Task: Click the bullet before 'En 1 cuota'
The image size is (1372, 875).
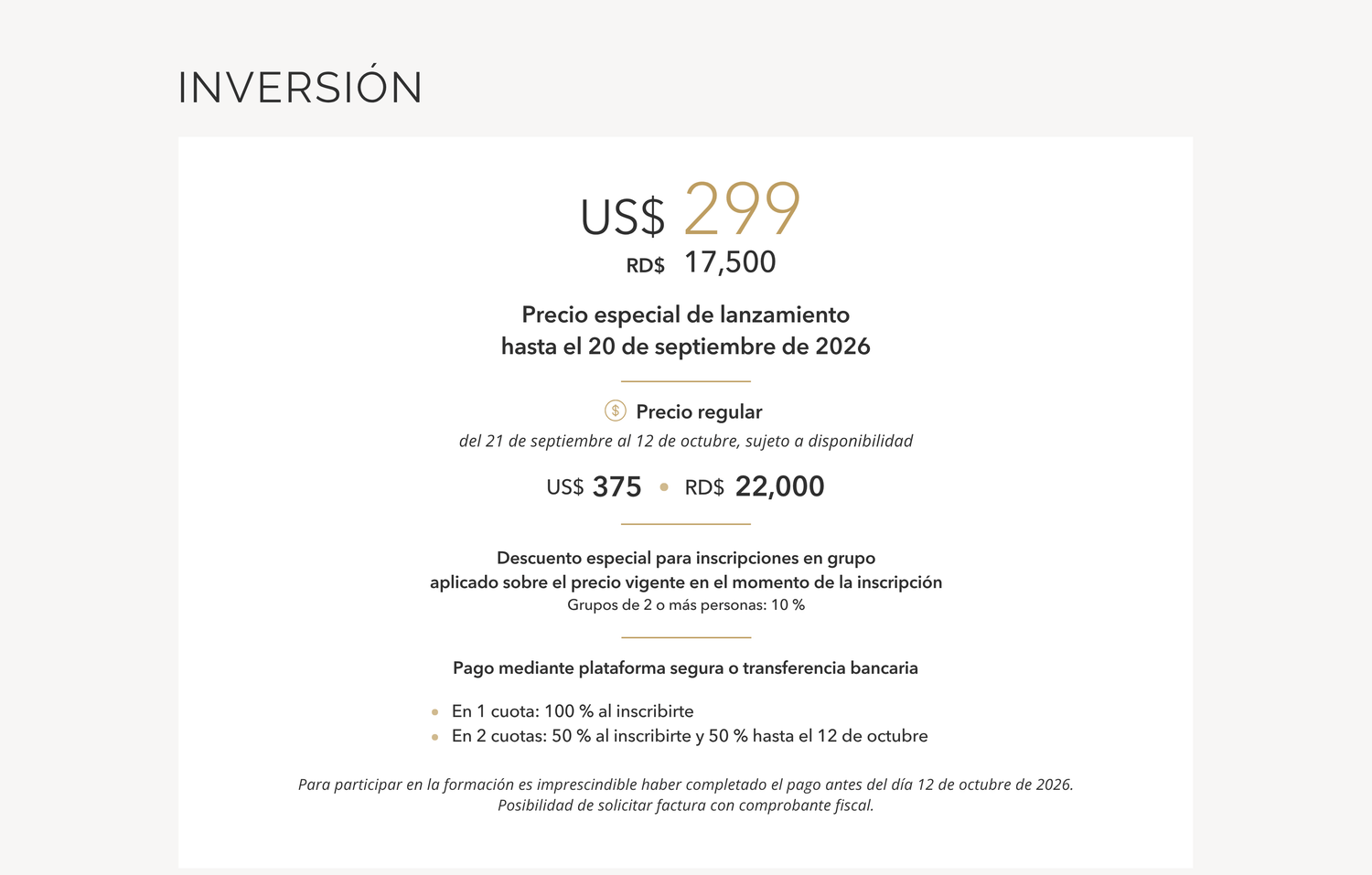Action: point(434,712)
